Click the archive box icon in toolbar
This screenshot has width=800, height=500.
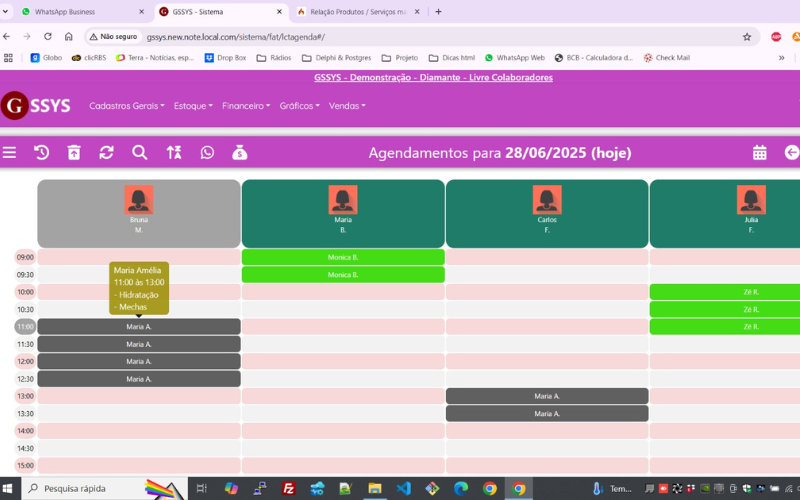point(74,153)
